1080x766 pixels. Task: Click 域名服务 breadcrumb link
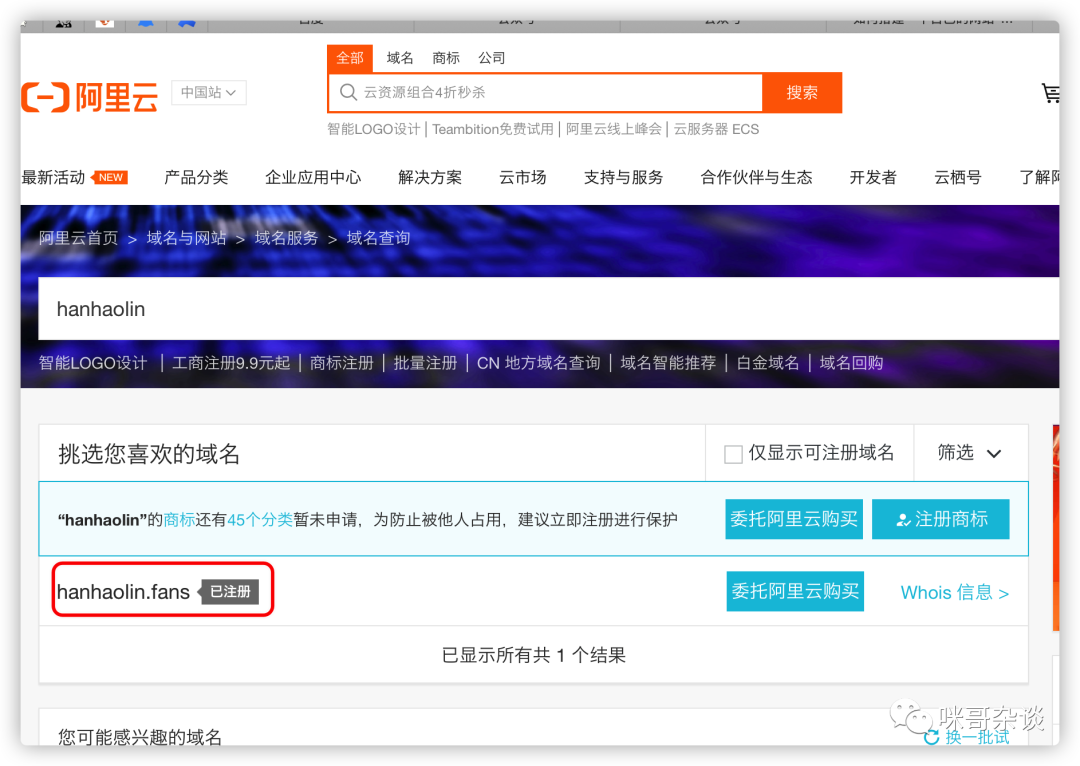[287, 238]
